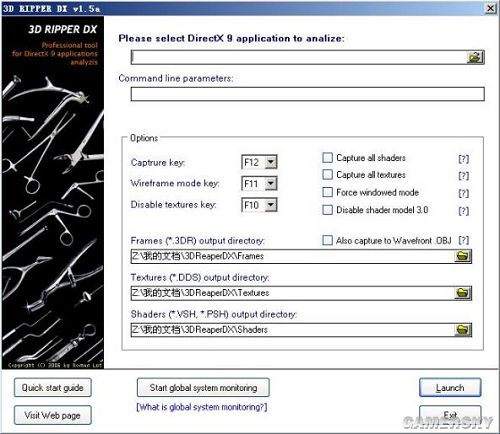The width and height of the screenshot is (500, 434).
Task: Browse for the DirectX 9 application file
Action: pyautogui.click(x=475, y=57)
